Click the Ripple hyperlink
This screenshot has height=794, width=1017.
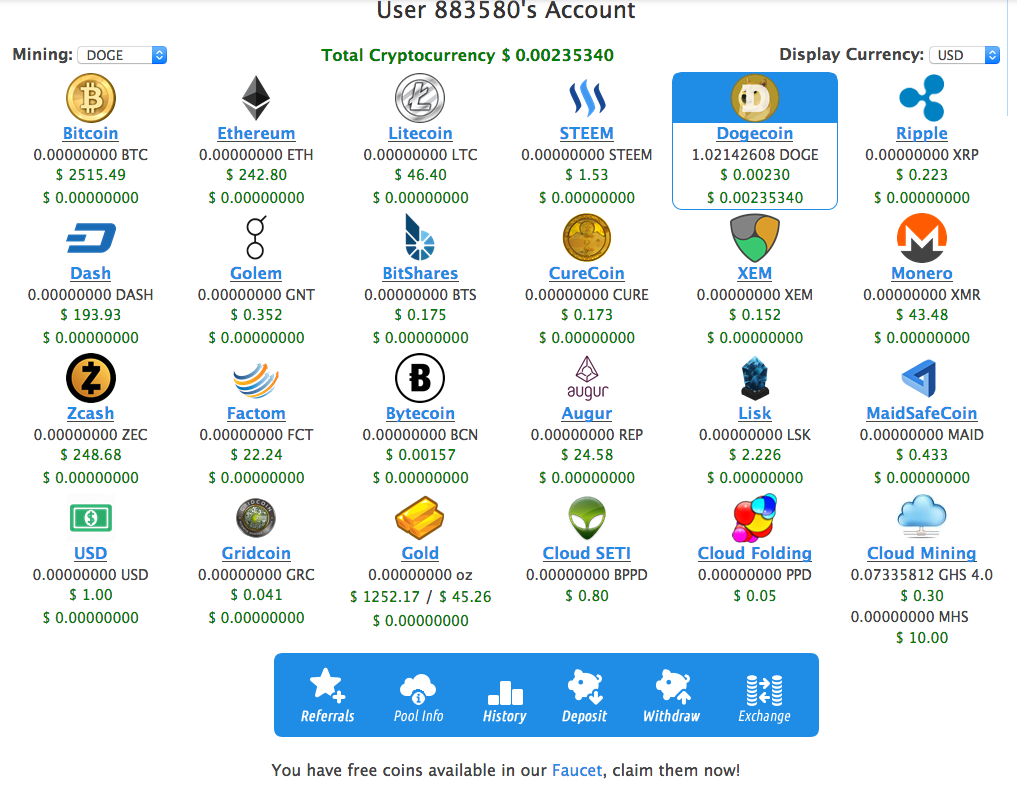(921, 133)
